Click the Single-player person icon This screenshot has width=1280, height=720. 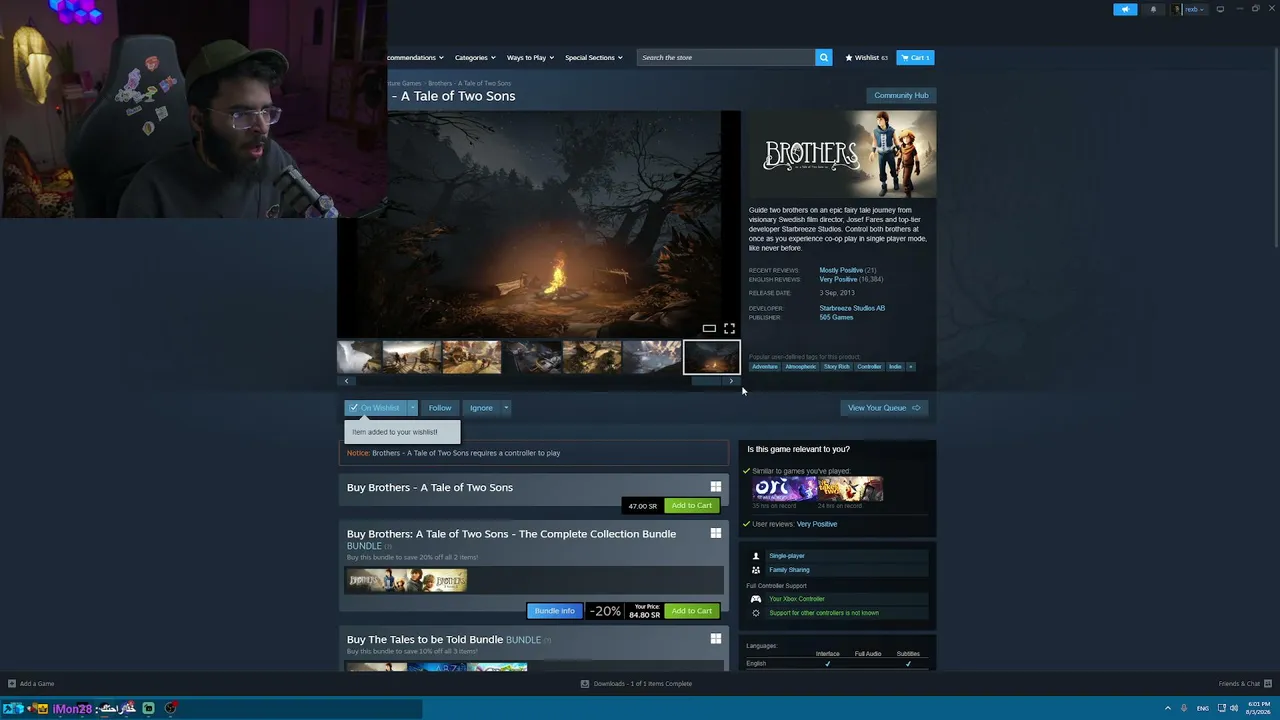pos(756,556)
